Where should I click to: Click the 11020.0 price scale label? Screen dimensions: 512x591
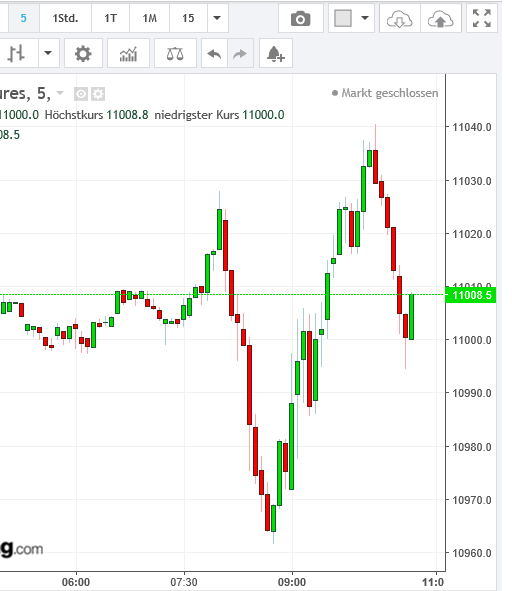[472, 234]
